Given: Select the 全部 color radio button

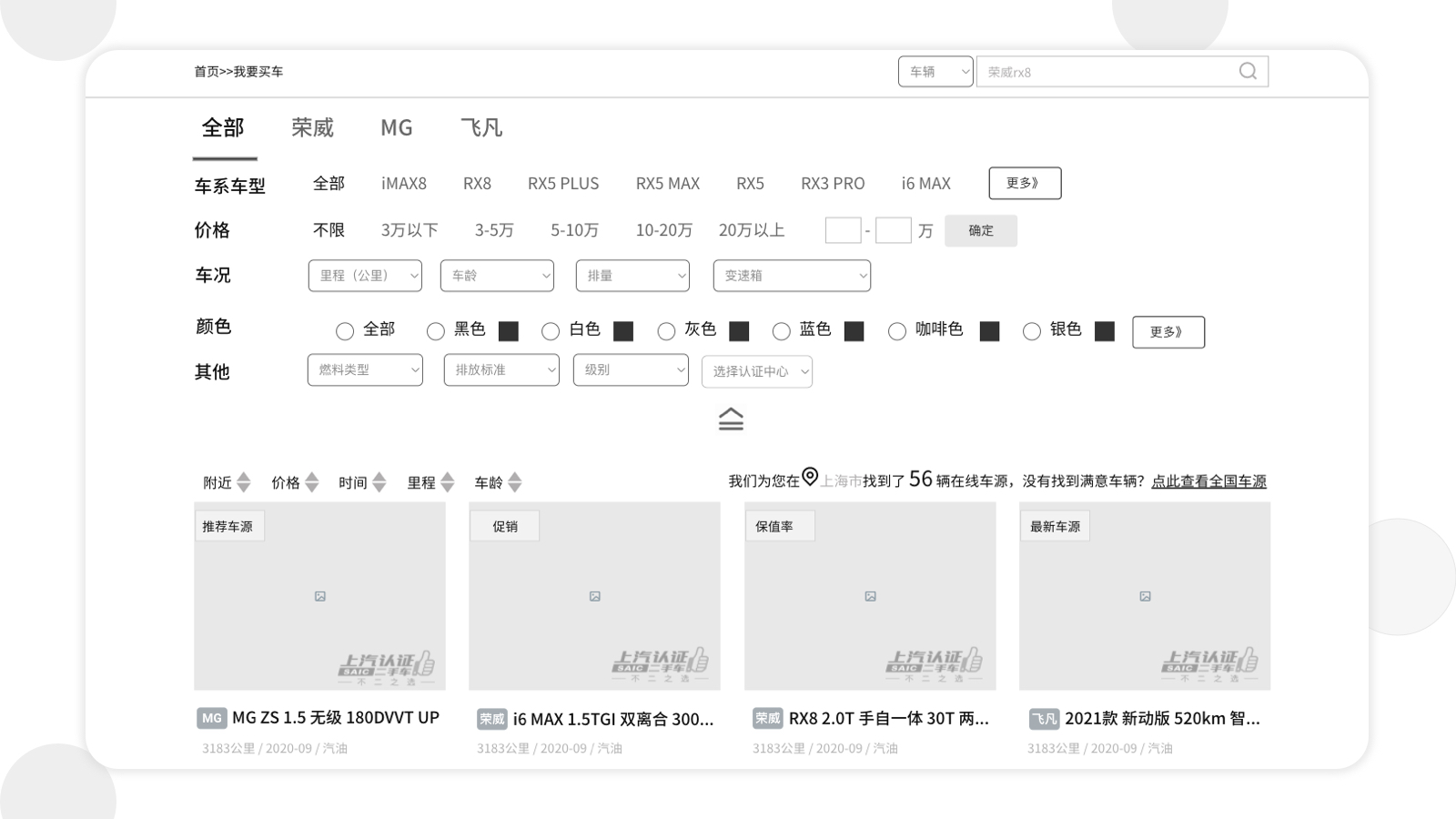Looking at the screenshot, I should (x=344, y=331).
